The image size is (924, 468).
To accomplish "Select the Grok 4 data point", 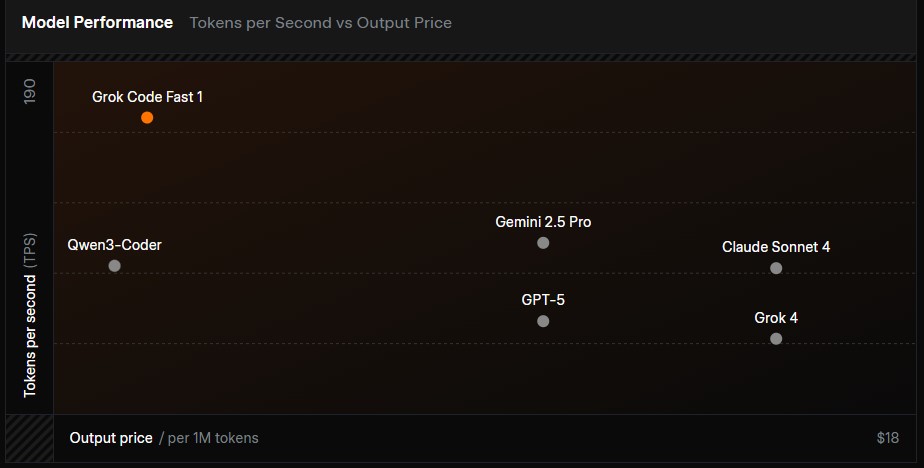I will (776, 339).
